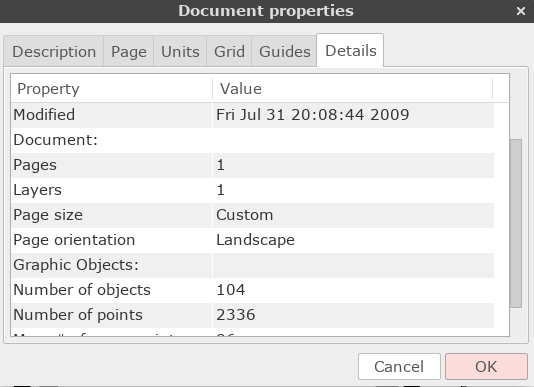The height and width of the screenshot is (387, 534).
Task: Select the 'Document:' section row
Action: [x=252, y=140]
